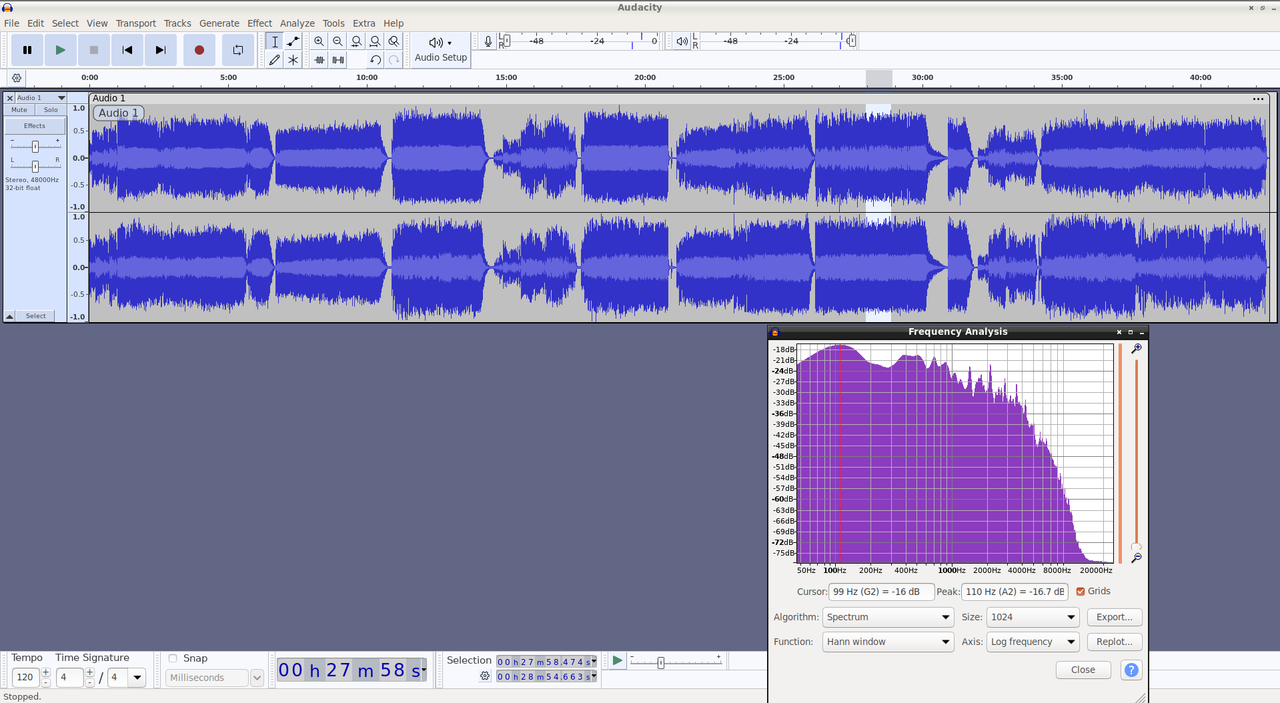Click the Silence audio selection icon
Image resolution: width=1280 pixels, height=703 pixels.
pos(338,60)
